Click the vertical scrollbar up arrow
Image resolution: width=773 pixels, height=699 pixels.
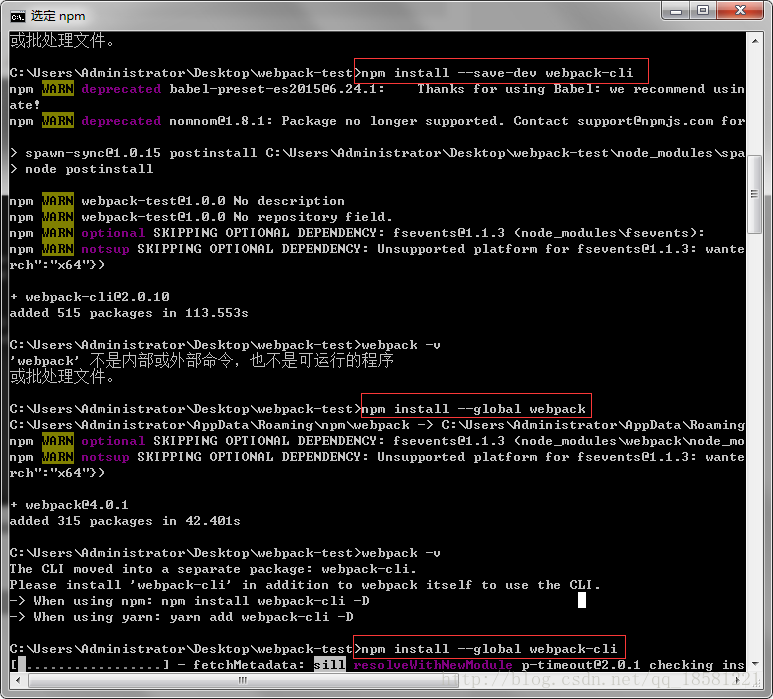[755, 41]
